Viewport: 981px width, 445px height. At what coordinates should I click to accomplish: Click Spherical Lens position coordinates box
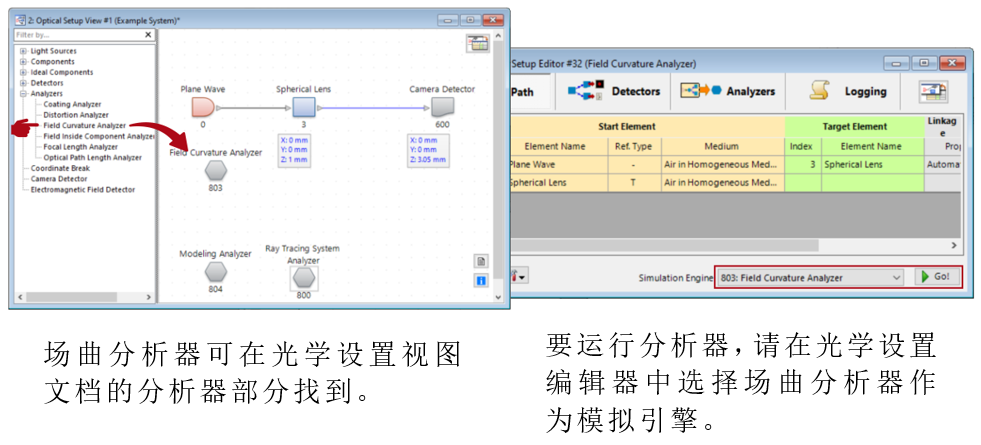[x=294, y=150]
